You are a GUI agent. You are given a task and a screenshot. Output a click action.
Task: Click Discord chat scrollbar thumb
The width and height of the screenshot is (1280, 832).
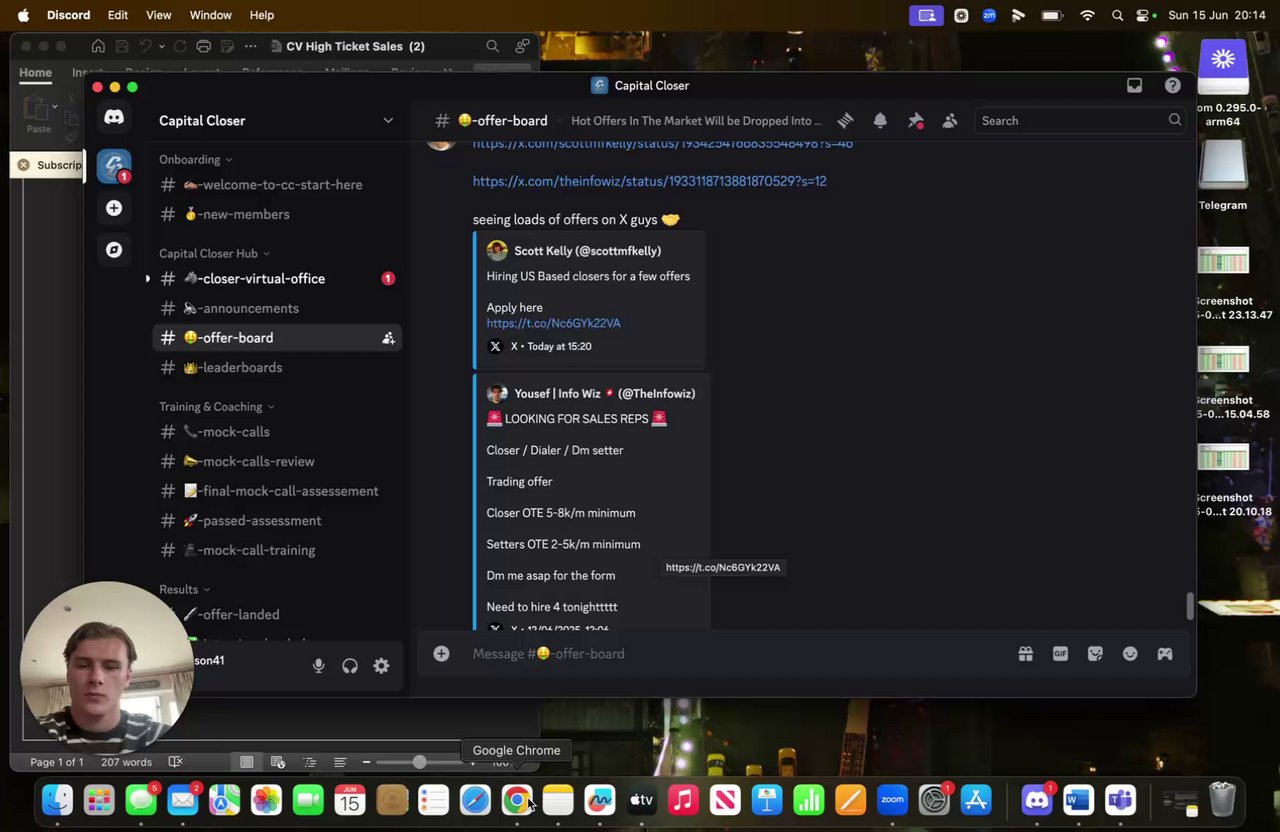1190,606
